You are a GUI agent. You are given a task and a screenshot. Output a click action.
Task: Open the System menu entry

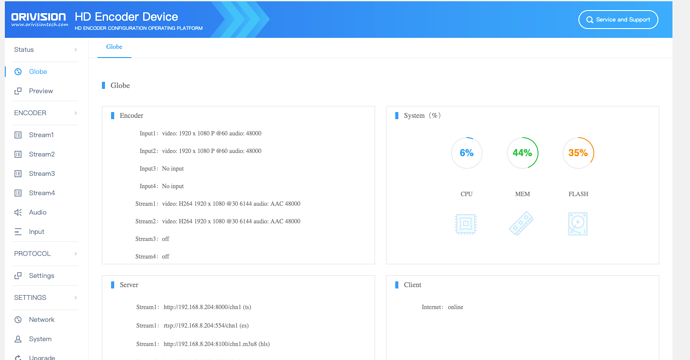click(40, 339)
